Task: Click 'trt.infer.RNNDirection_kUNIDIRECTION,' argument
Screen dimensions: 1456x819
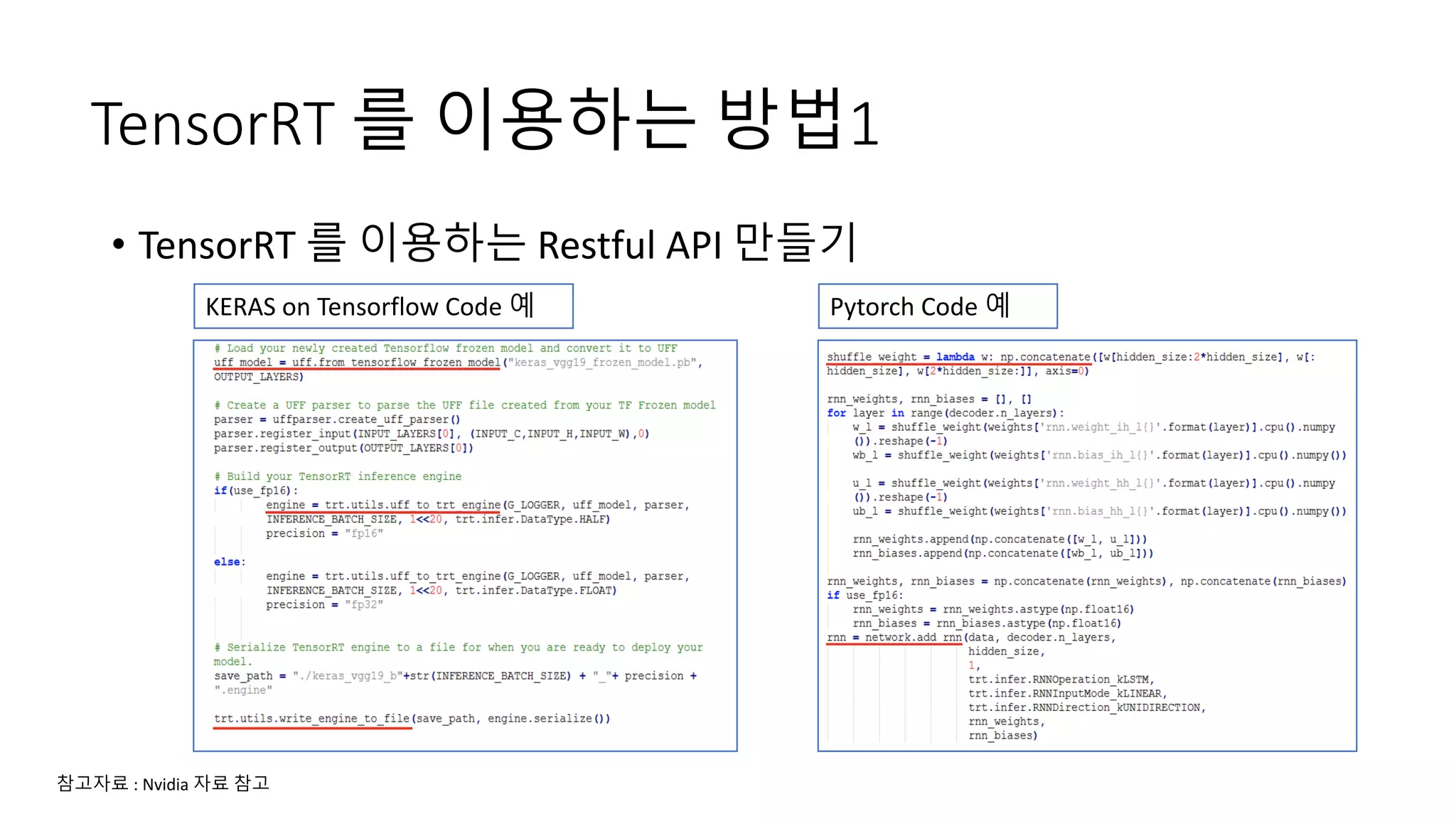Action: [x=1087, y=707]
